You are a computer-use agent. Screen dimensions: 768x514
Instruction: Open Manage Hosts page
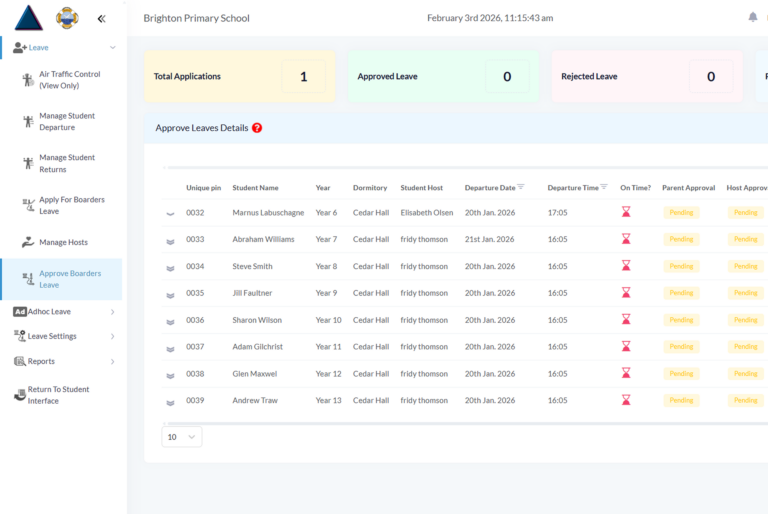(63, 242)
